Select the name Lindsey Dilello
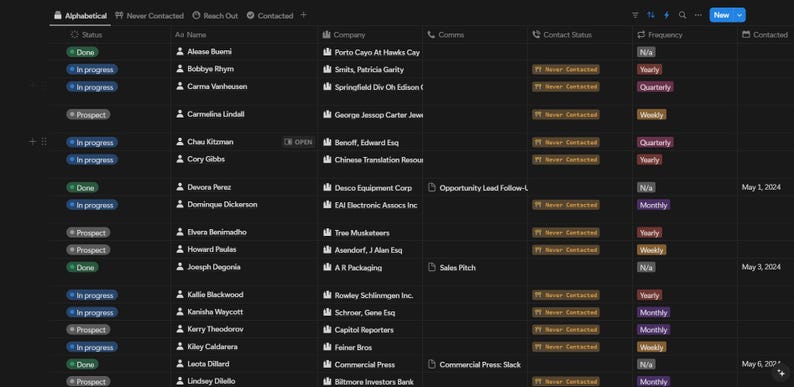Screen dimensions: 794x387 click(x=211, y=381)
